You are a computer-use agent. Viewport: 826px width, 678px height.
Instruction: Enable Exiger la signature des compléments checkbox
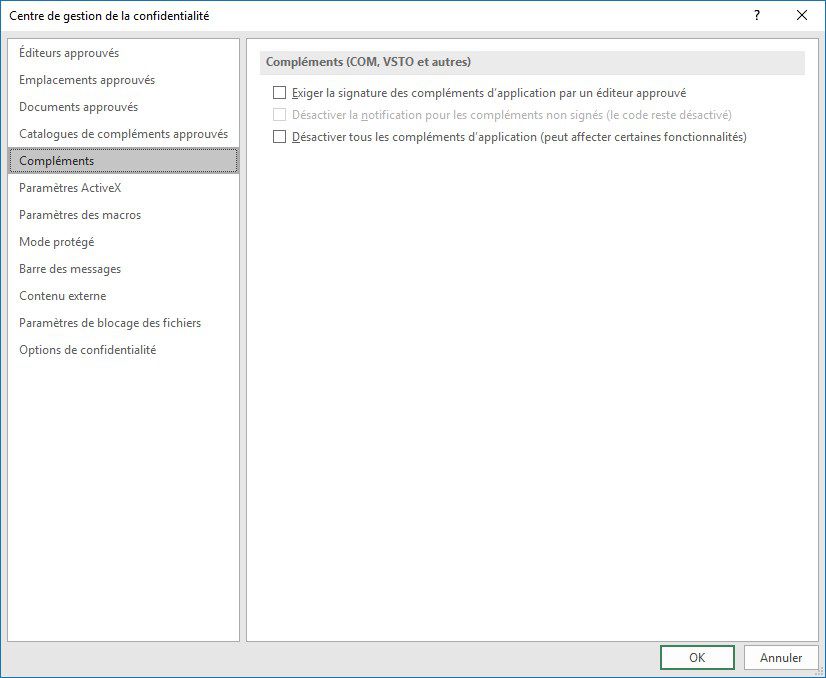(x=279, y=93)
